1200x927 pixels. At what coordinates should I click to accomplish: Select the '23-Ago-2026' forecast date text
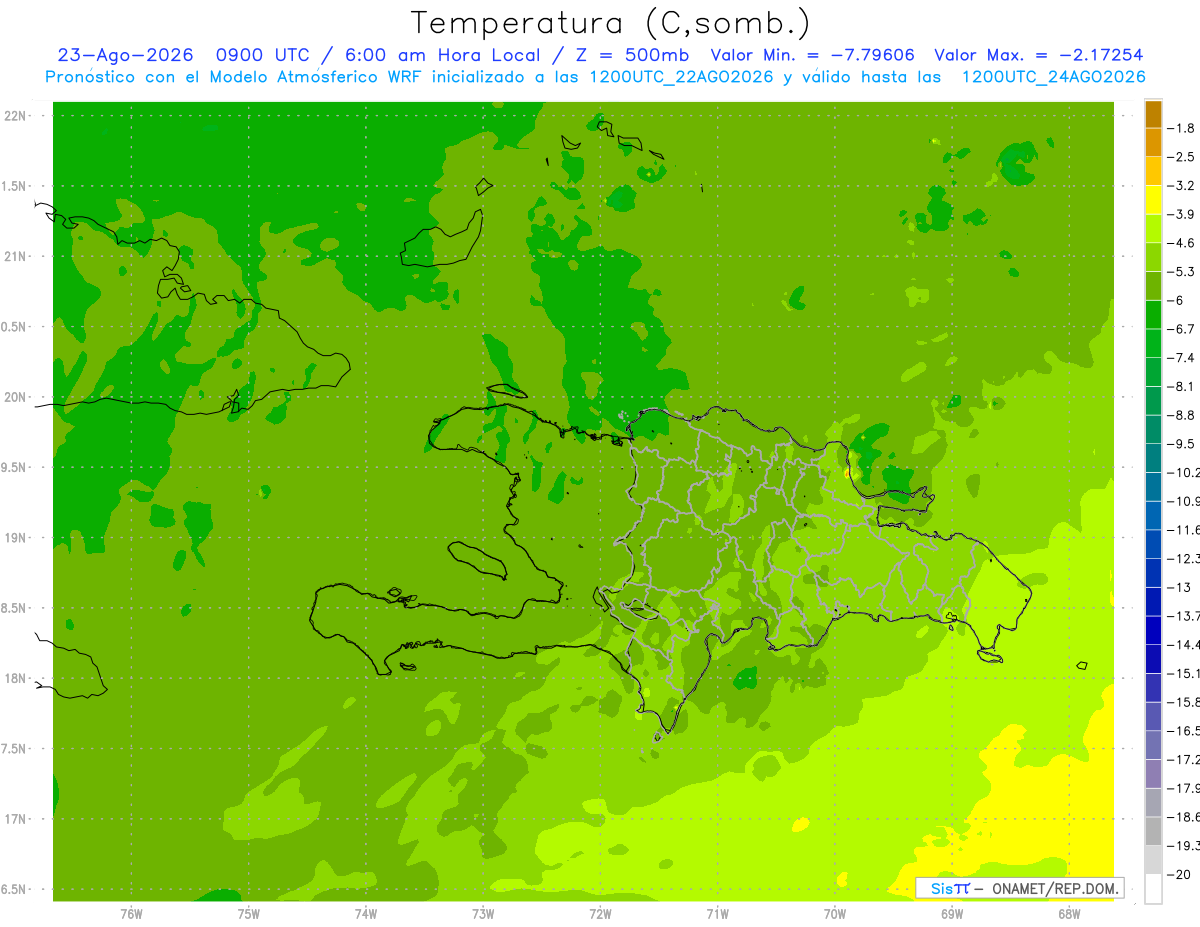pyautogui.click(x=124, y=56)
